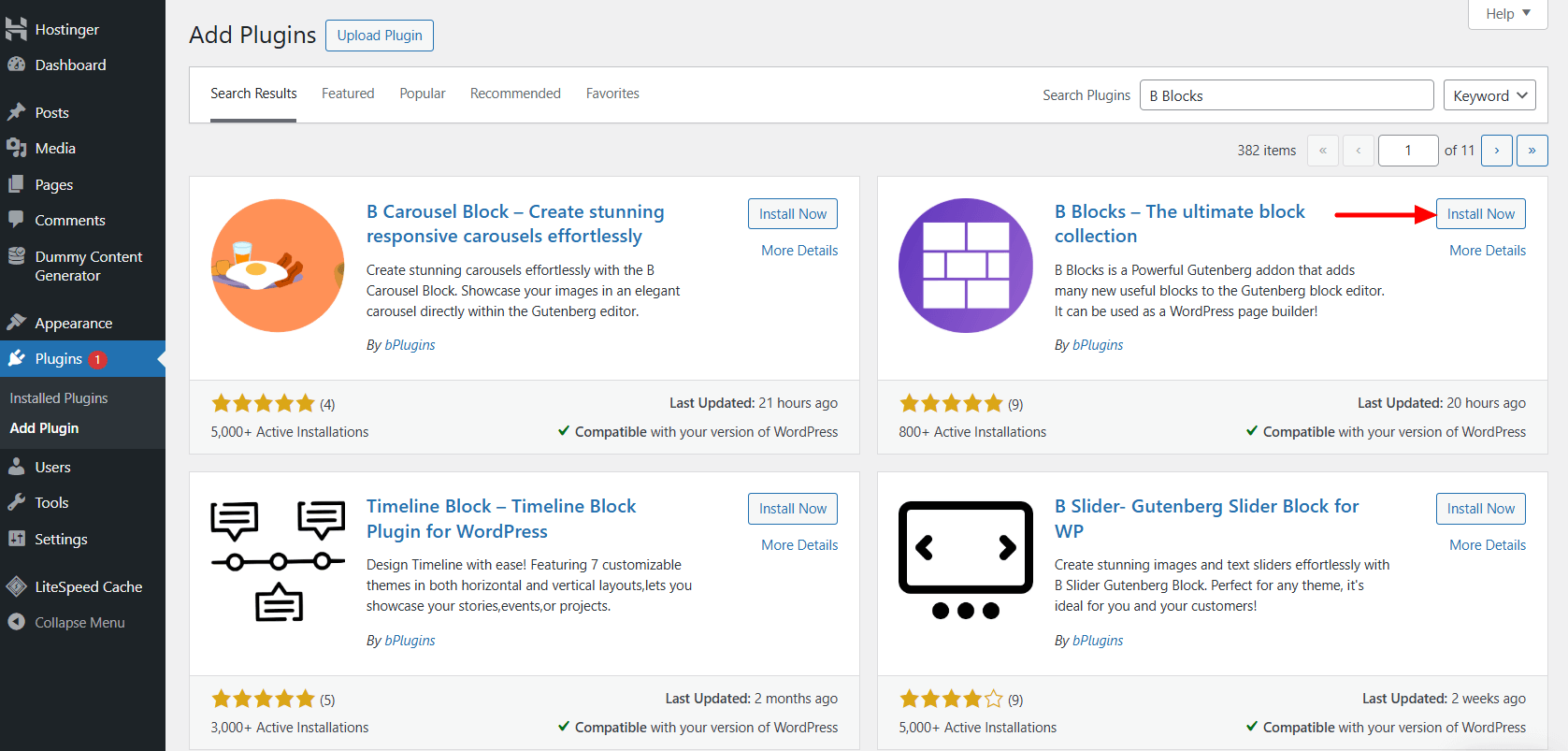The width and height of the screenshot is (1568, 751).
Task: Click the Pages document icon
Action: [x=16, y=184]
